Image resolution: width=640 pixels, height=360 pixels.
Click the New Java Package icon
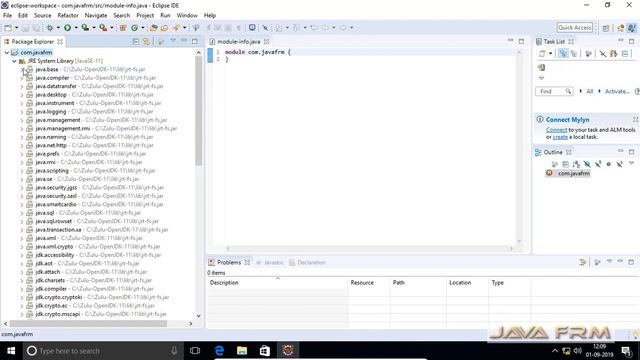coord(123,28)
